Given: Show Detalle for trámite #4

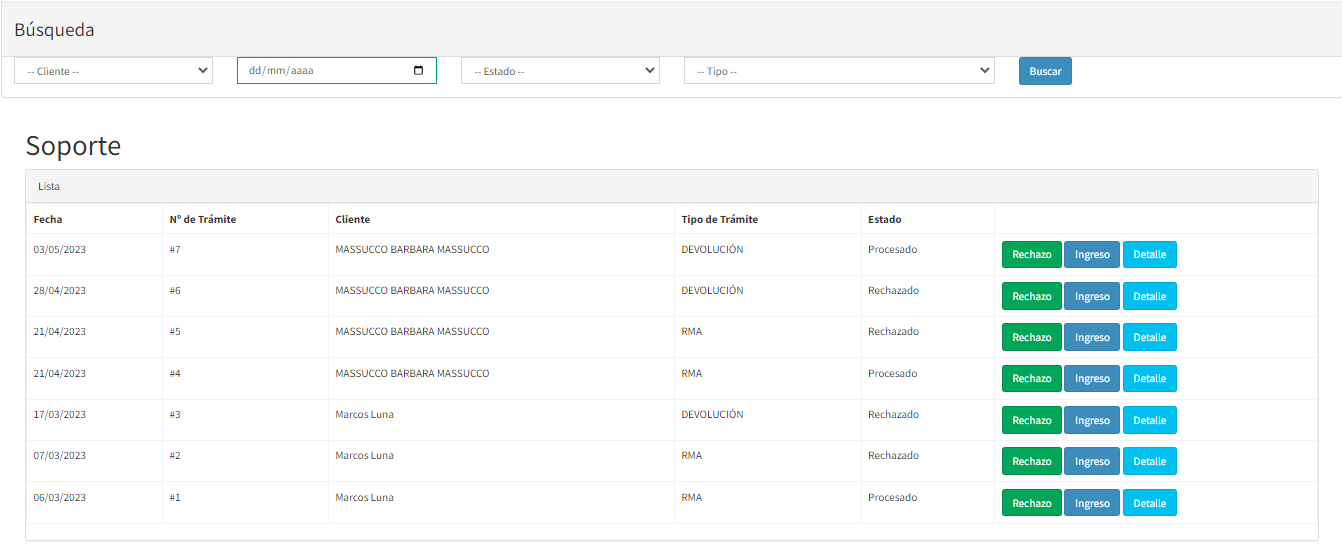Looking at the screenshot, I should [x=1149, y=379].
